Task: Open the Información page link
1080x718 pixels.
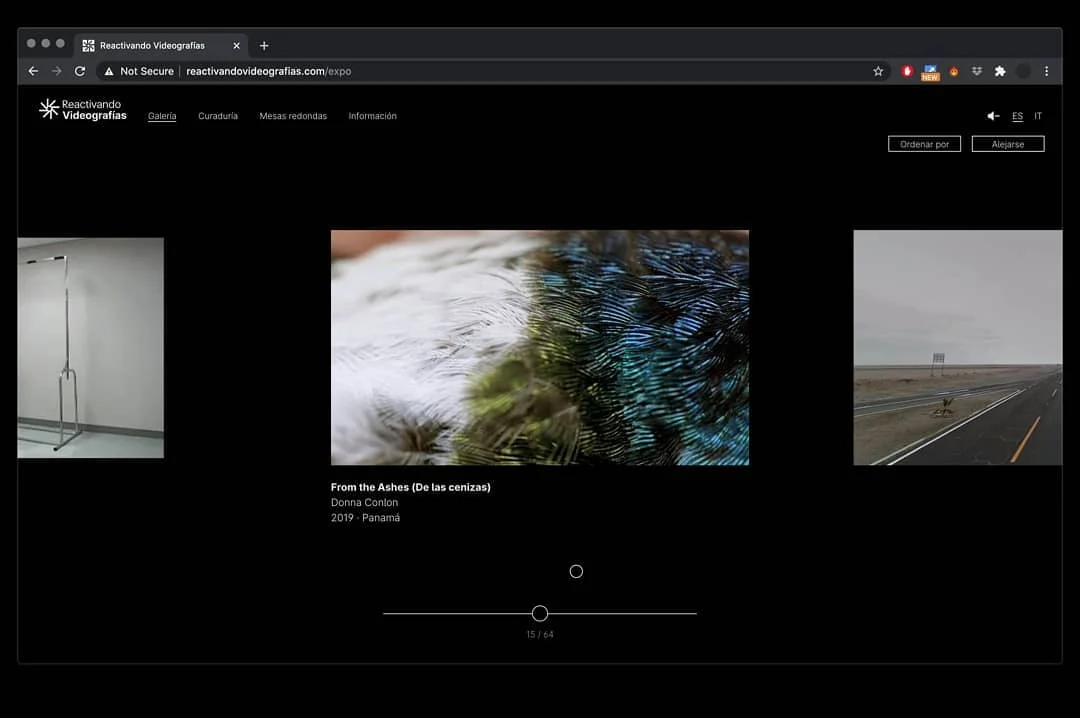Action: 372,116
